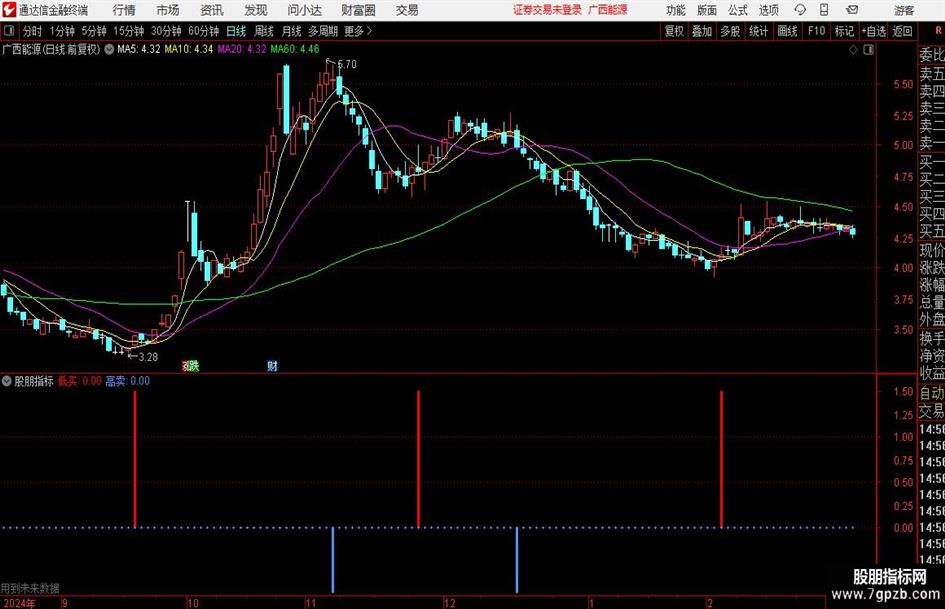945x609 pixels.
Task: Add stock via +自选 button
Action: (x=874, y=31)
